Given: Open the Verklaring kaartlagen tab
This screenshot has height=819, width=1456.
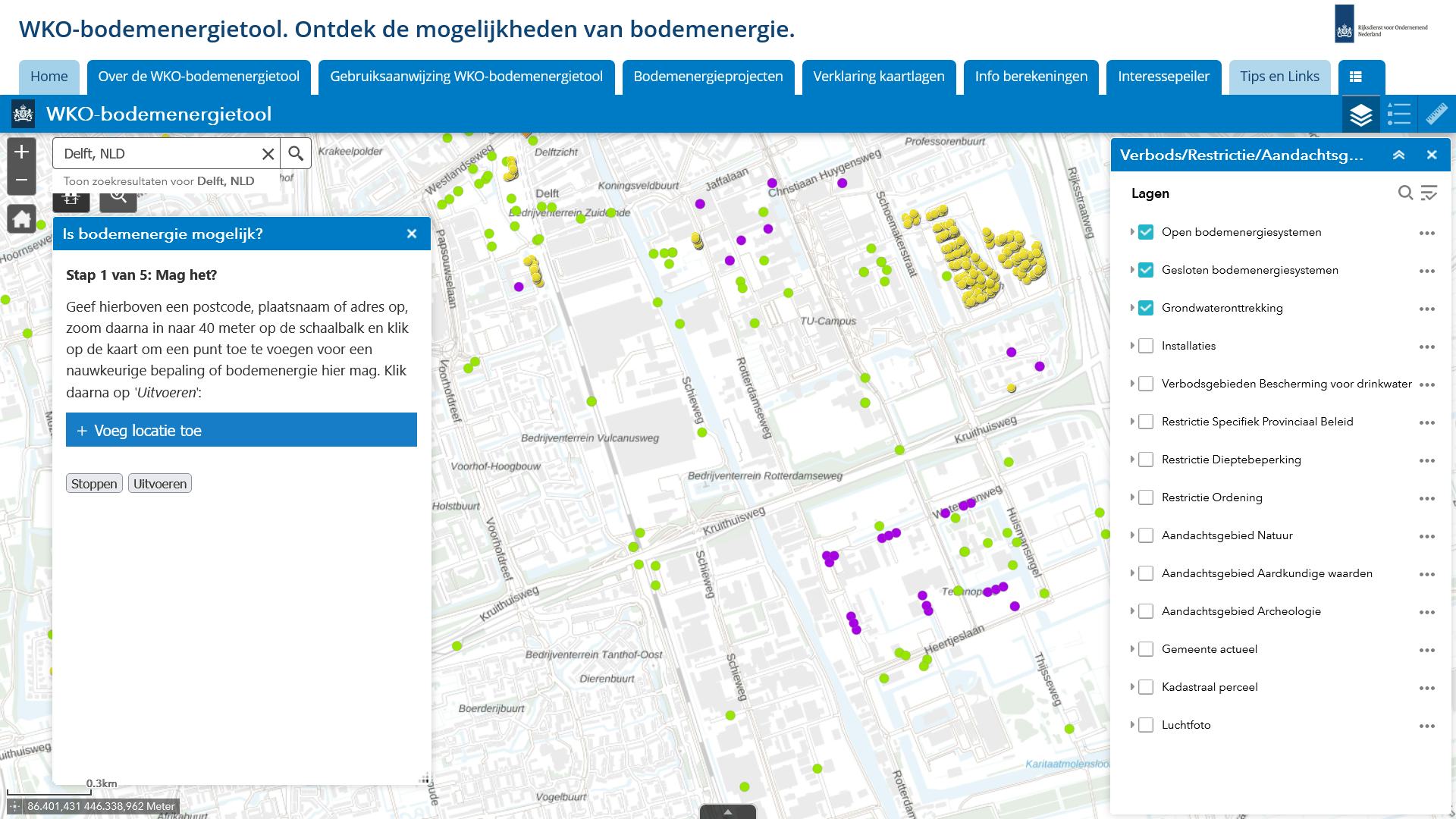Looking at the screenshot, I should coord(878,77).
